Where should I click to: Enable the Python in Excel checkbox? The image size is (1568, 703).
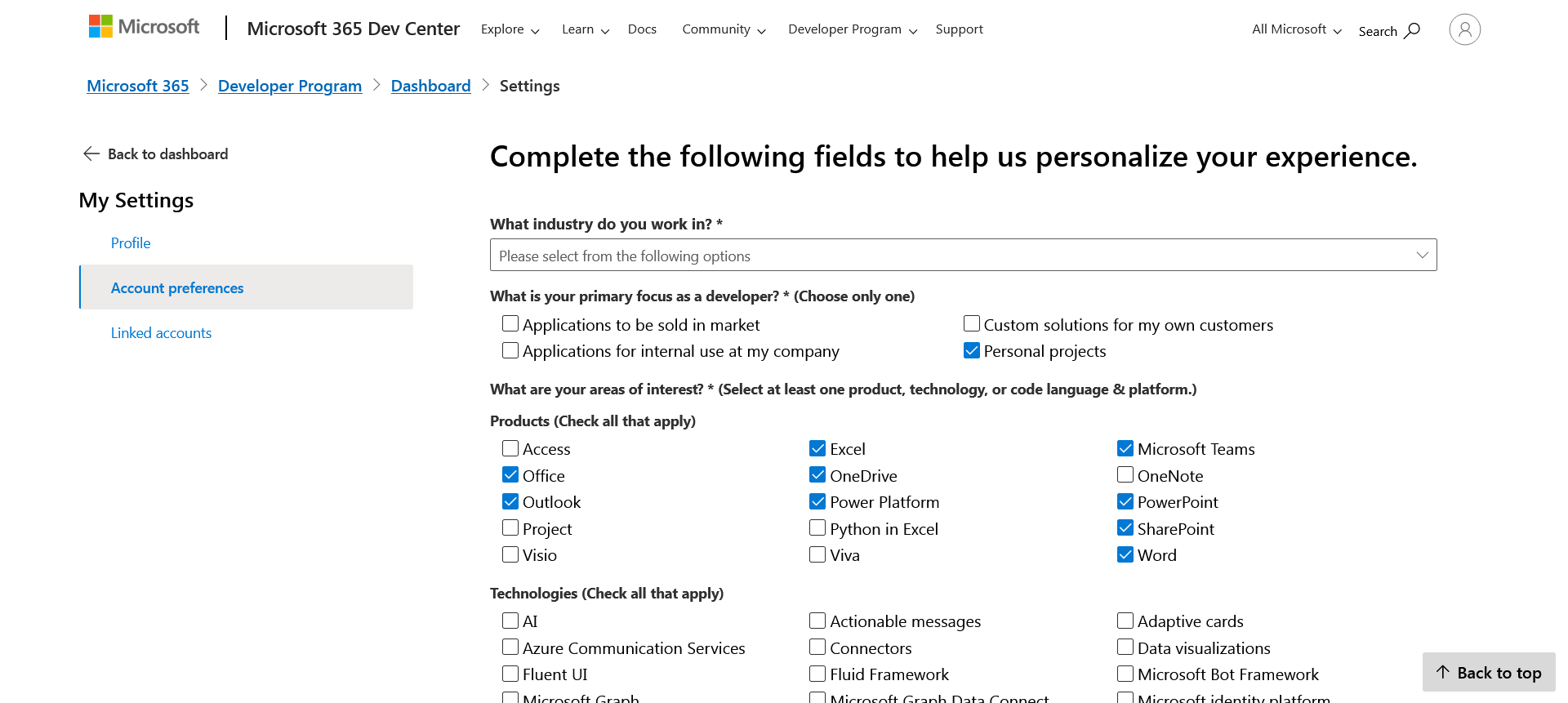pos(817,528)
